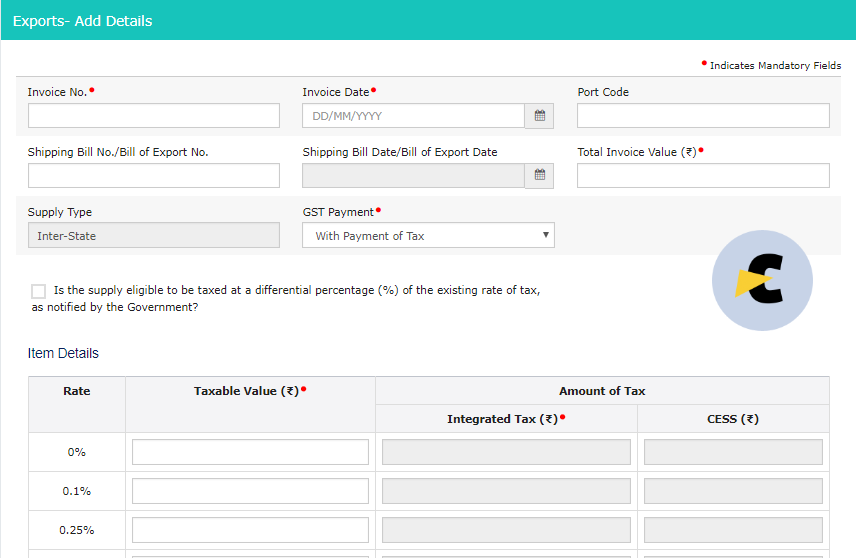The image size is (856, 558).
Task: Click the 'Port Code' label
Action: click(x=603, y=92)
